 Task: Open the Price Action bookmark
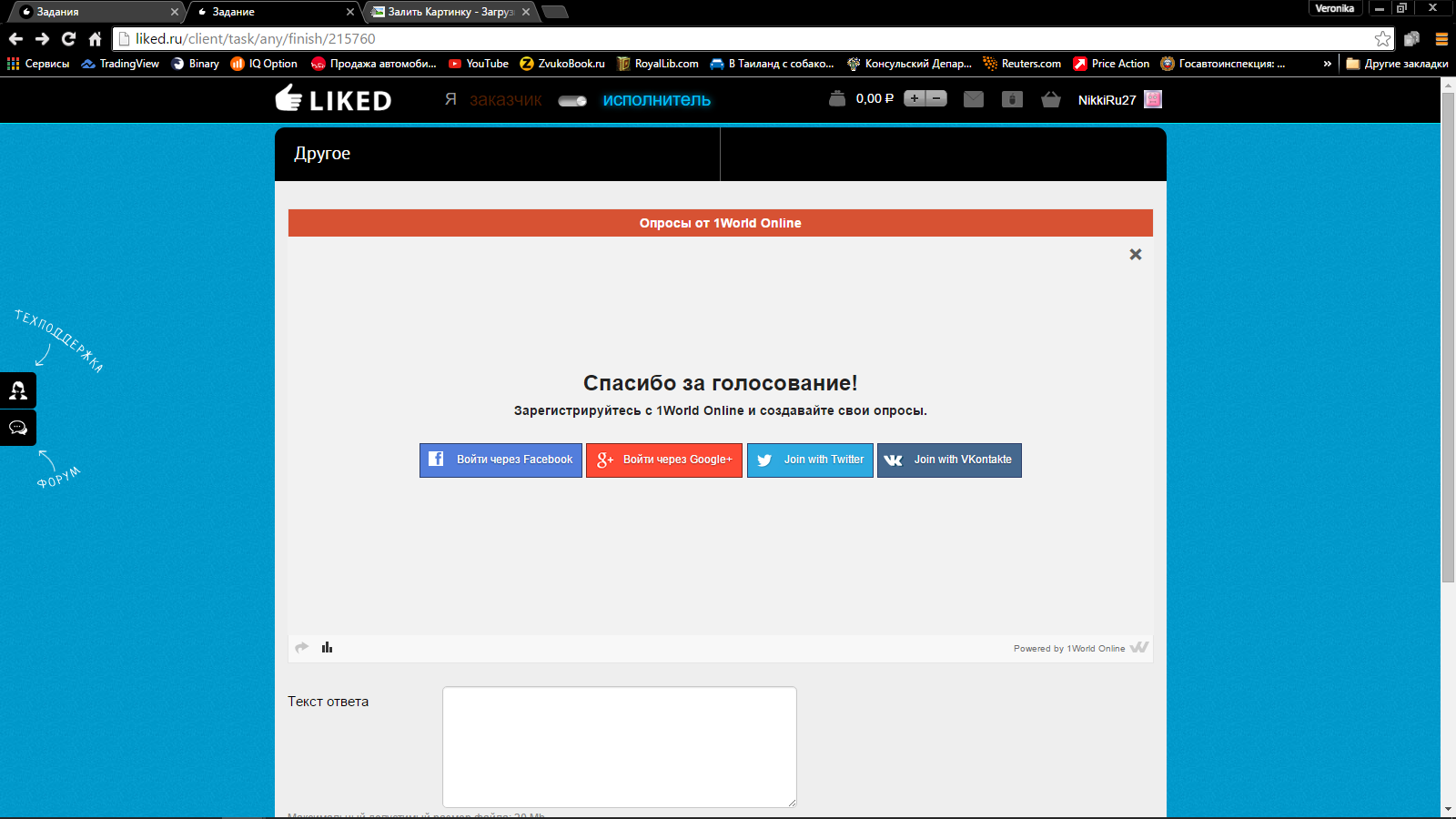click(1111, 64)
